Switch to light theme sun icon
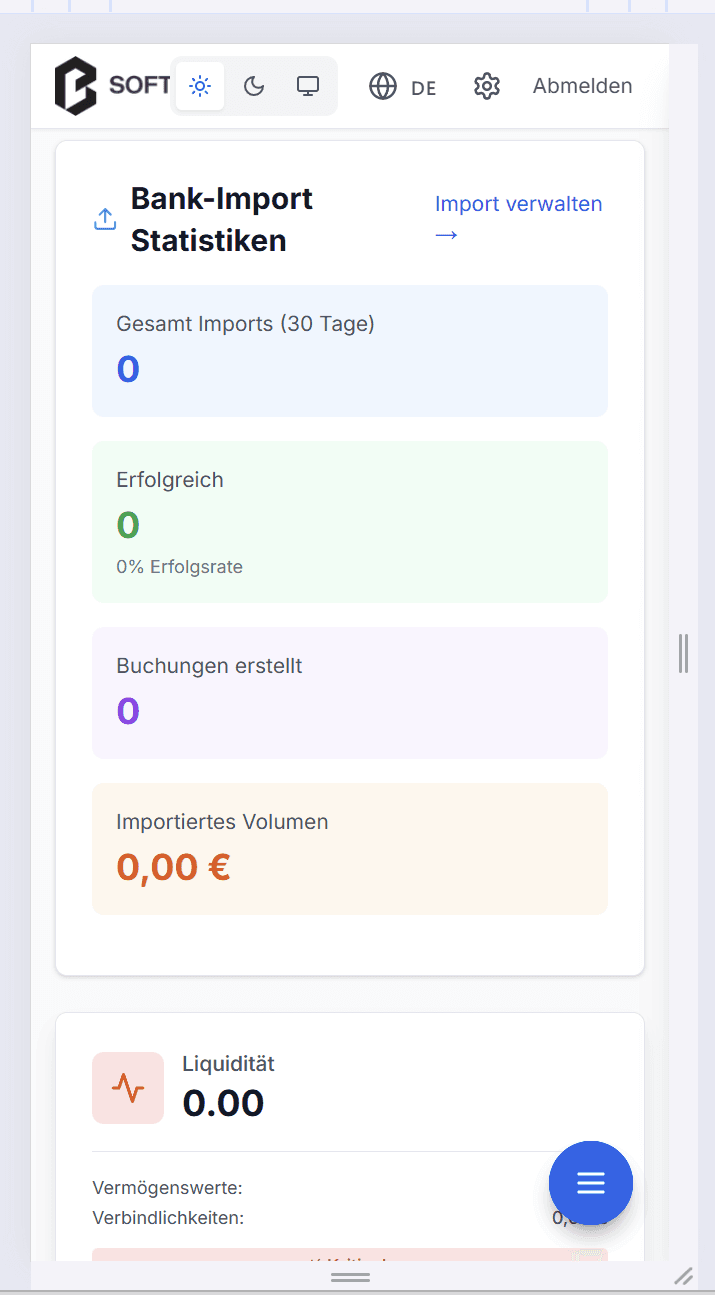Screen dimensions: 715x1295 tap(200, 86)
